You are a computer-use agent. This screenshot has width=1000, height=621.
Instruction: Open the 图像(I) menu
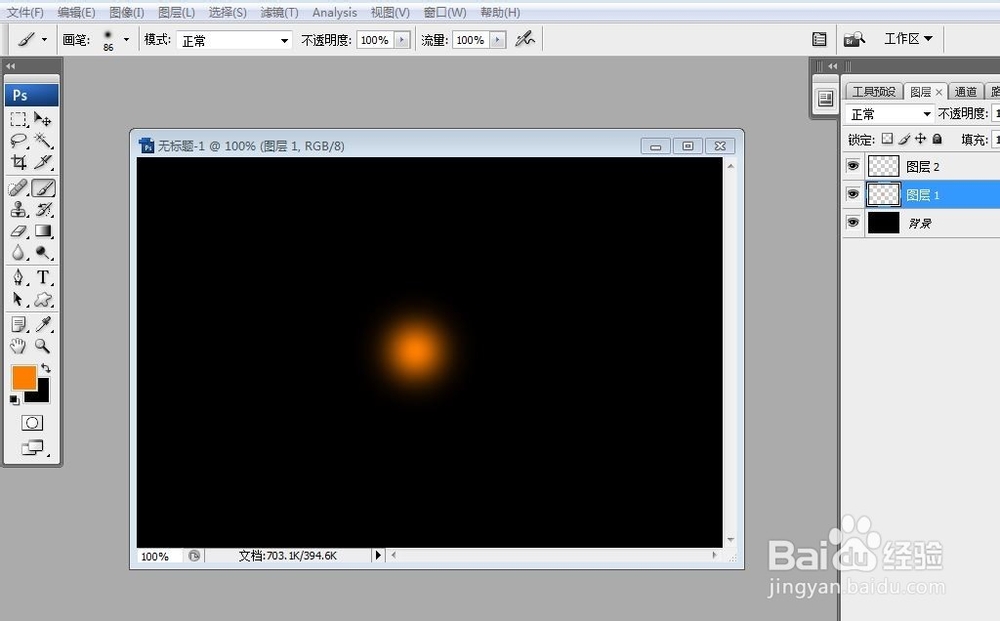coord(126,12)
